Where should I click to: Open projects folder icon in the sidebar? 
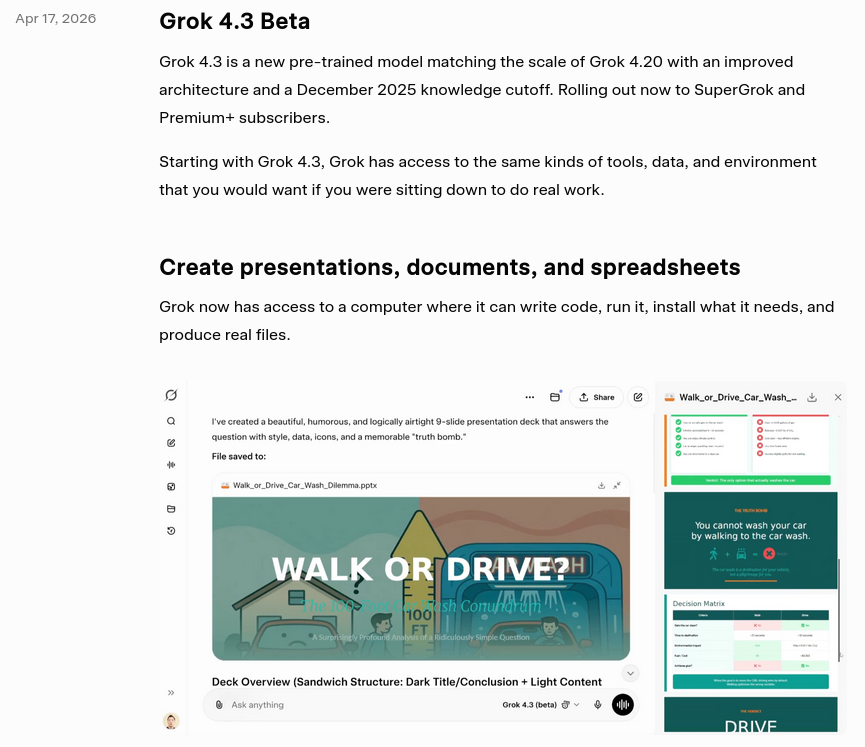coord(171,509)
